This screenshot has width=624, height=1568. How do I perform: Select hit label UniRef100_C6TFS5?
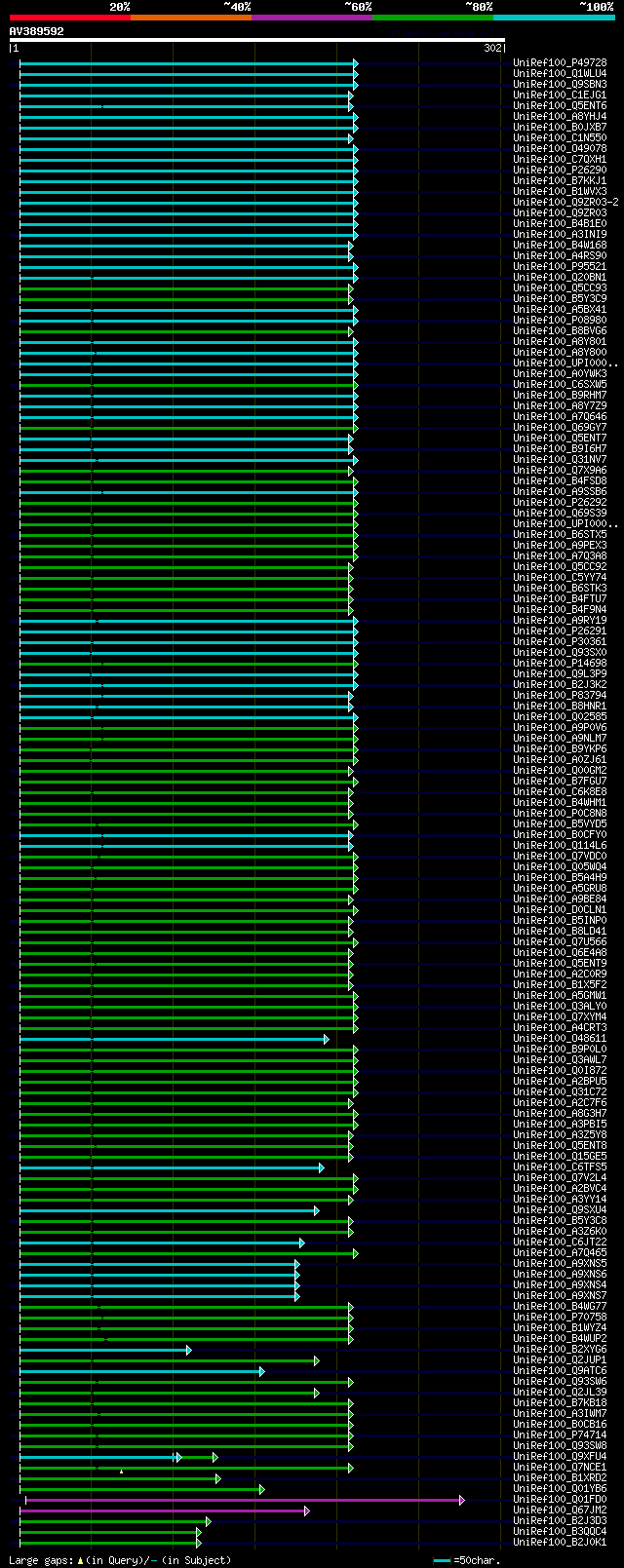(x=560, y=1166)
